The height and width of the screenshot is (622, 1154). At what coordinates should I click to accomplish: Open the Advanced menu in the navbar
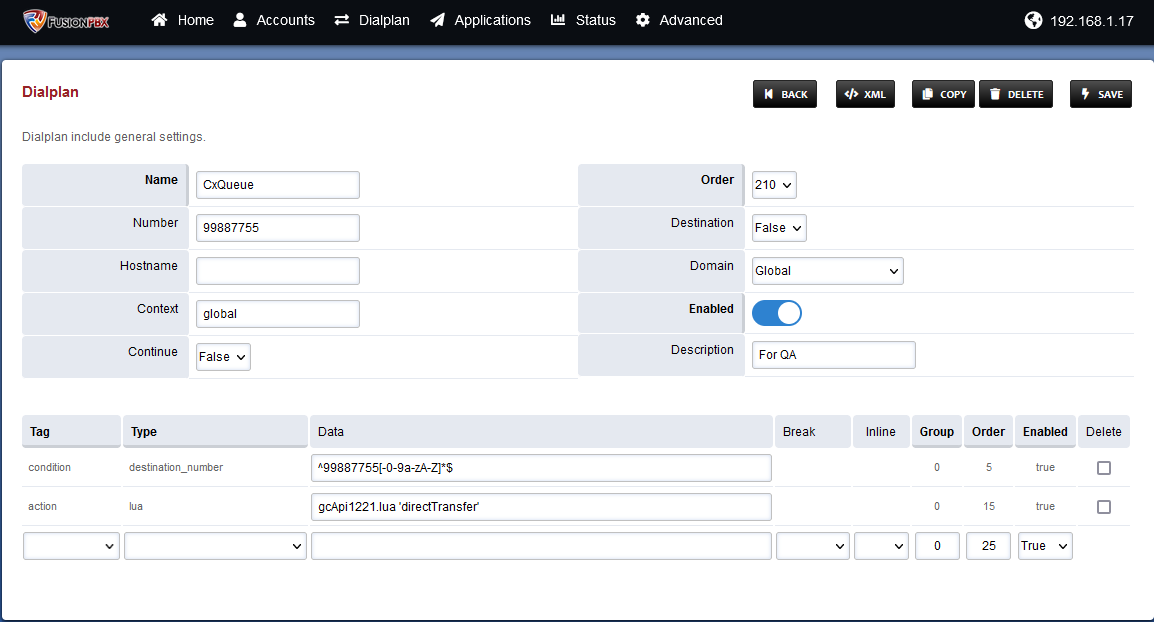tap(679, 20)
